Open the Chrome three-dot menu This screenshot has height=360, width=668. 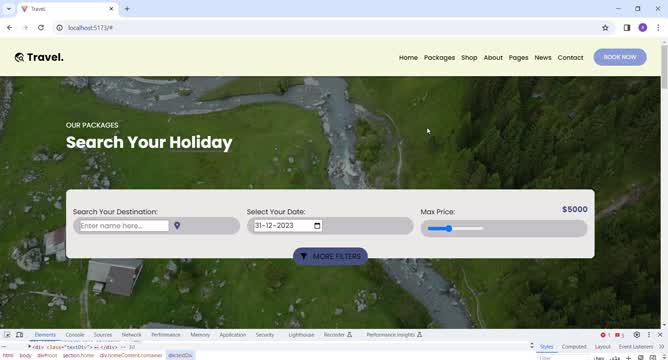click(x=658, y=28)
